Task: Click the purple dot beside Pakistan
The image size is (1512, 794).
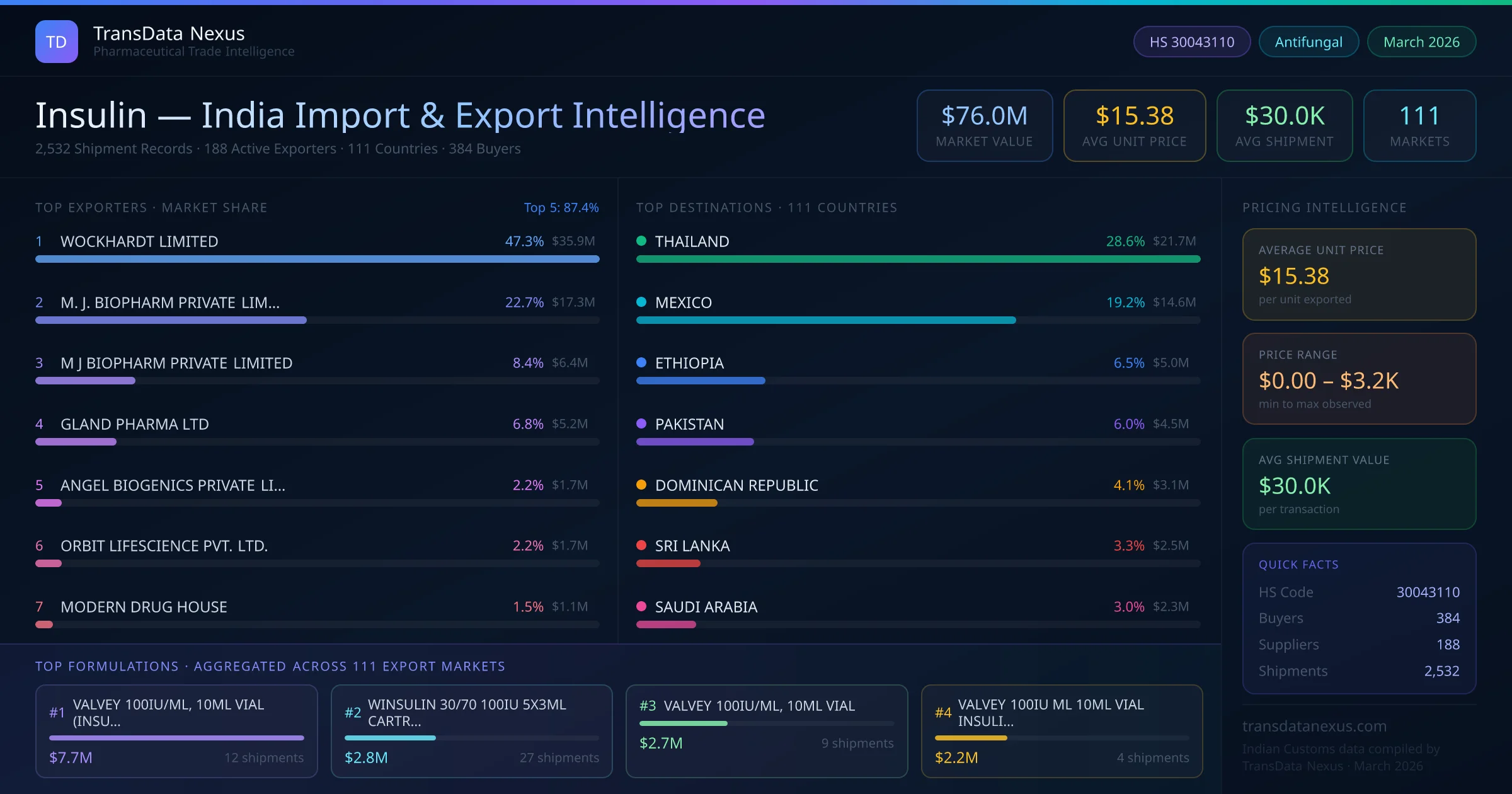Action: (x=641, y=423)
